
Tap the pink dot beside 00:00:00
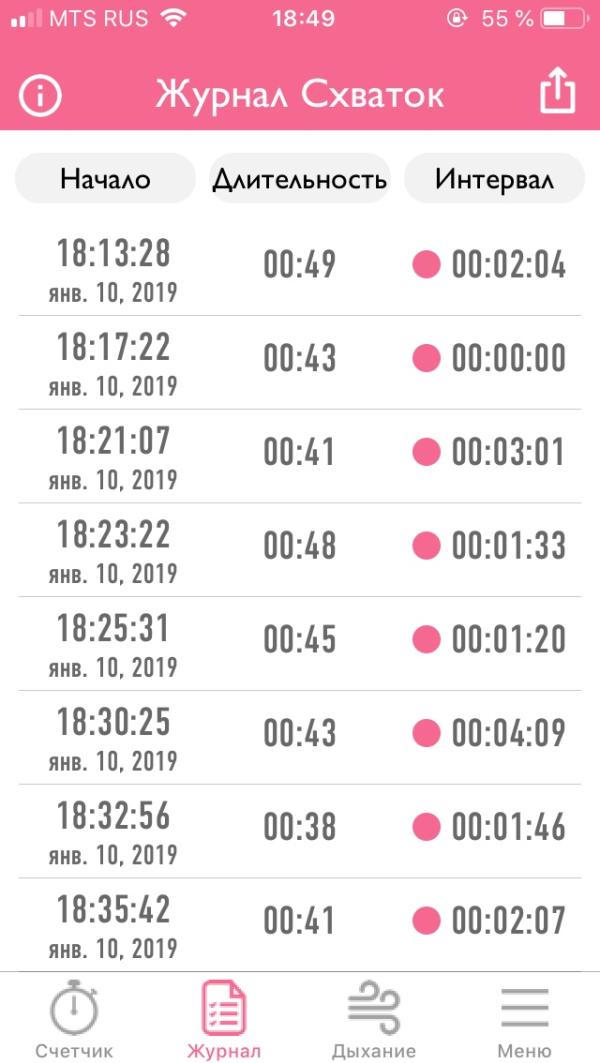point(427,358)
